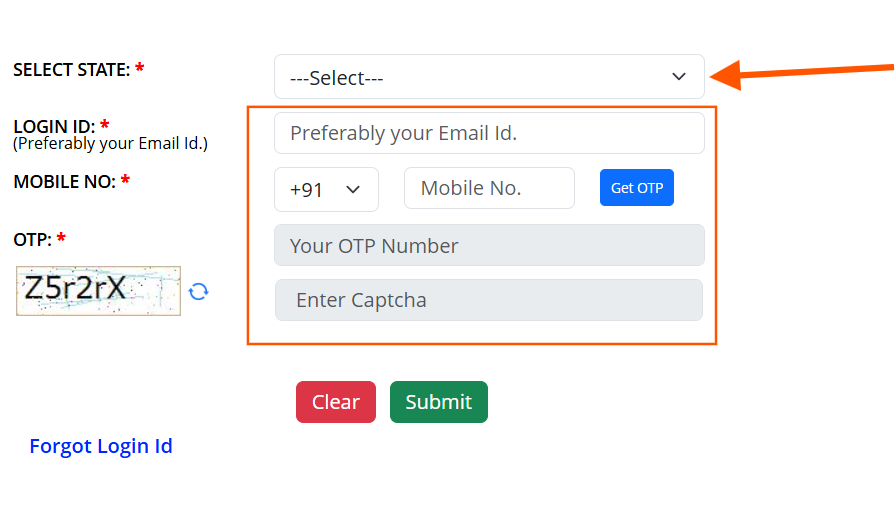Viewport: 895px width, 508px height.
Task: Click the blue Get OTP button
Action: 636,188
